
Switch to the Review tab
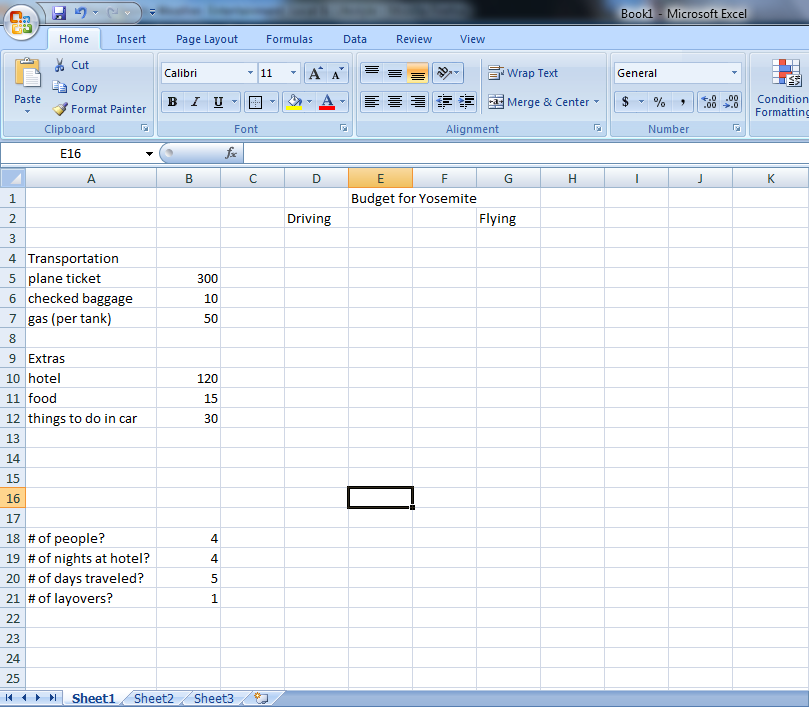point(414,39)
